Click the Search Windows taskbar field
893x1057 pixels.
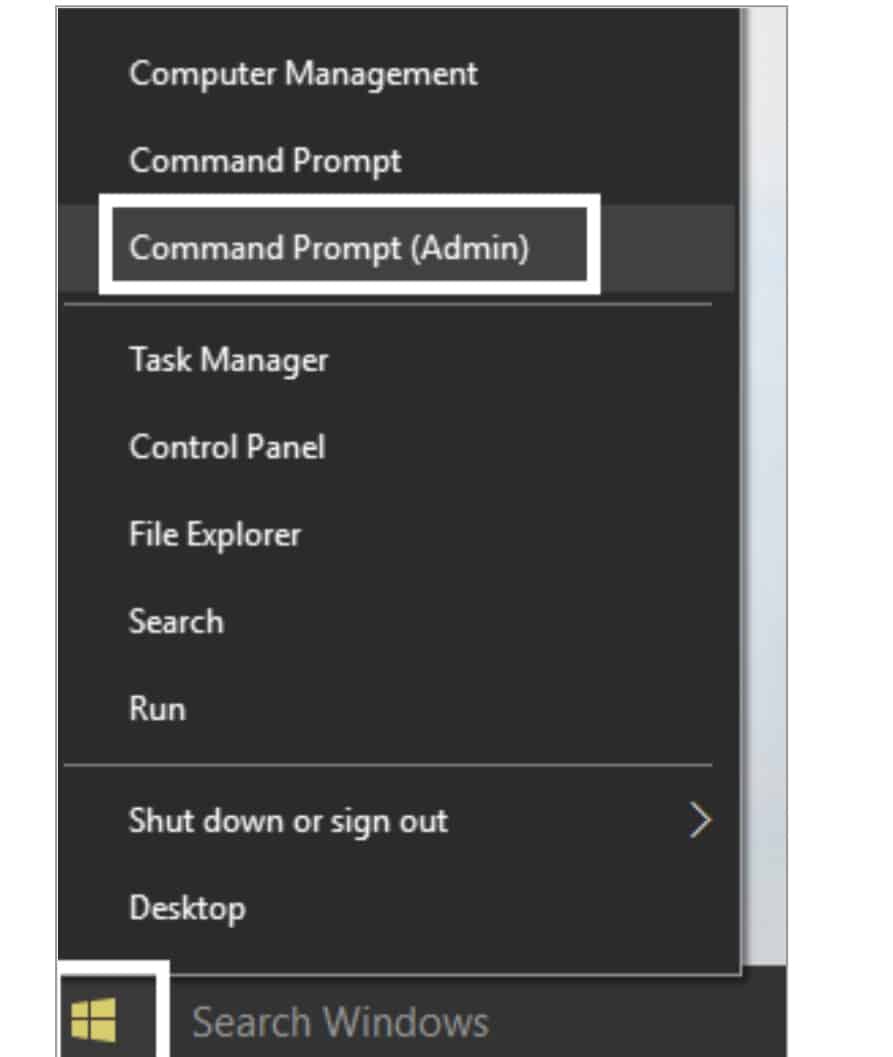coord(340,1022)
